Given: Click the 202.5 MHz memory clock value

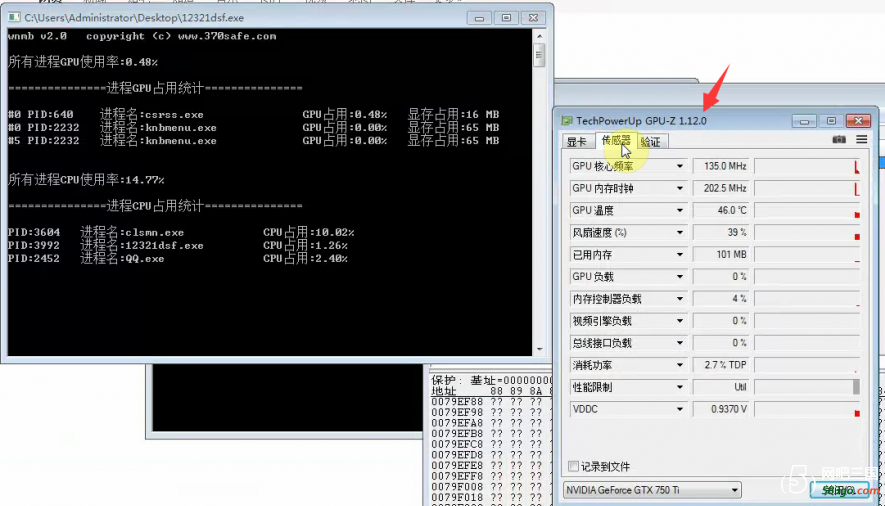Looking at the screenshot, I should click(x=721, y=188).
